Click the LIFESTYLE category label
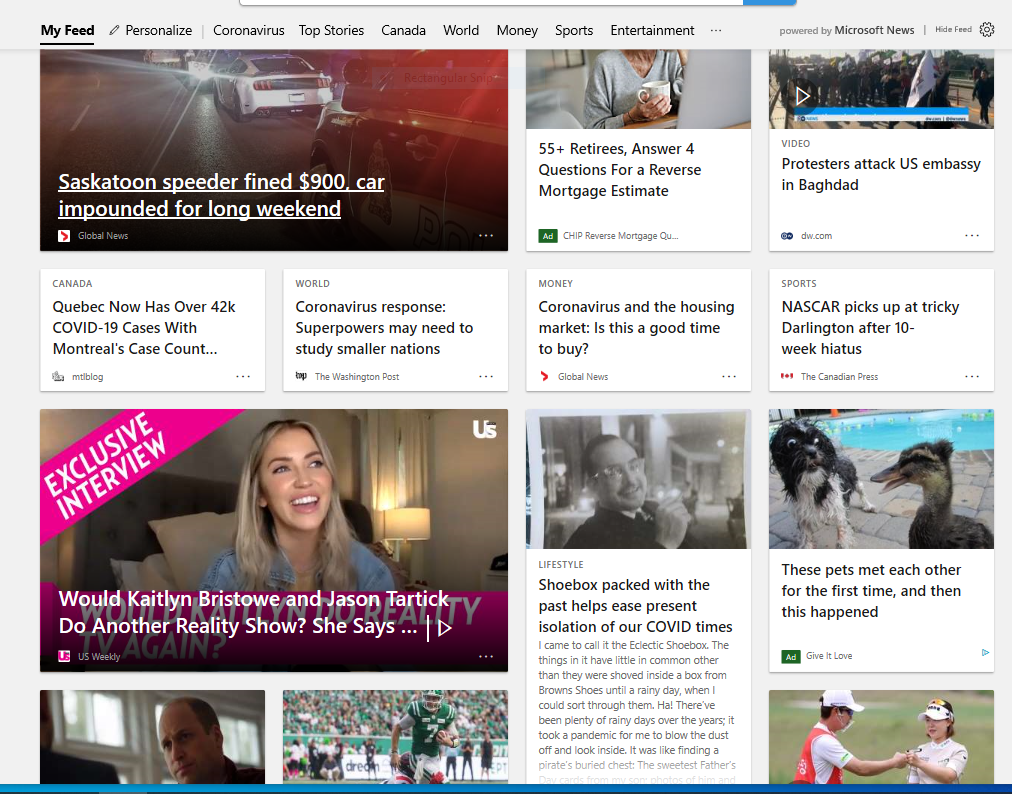The image size is (1012, 794). [561, 564]
